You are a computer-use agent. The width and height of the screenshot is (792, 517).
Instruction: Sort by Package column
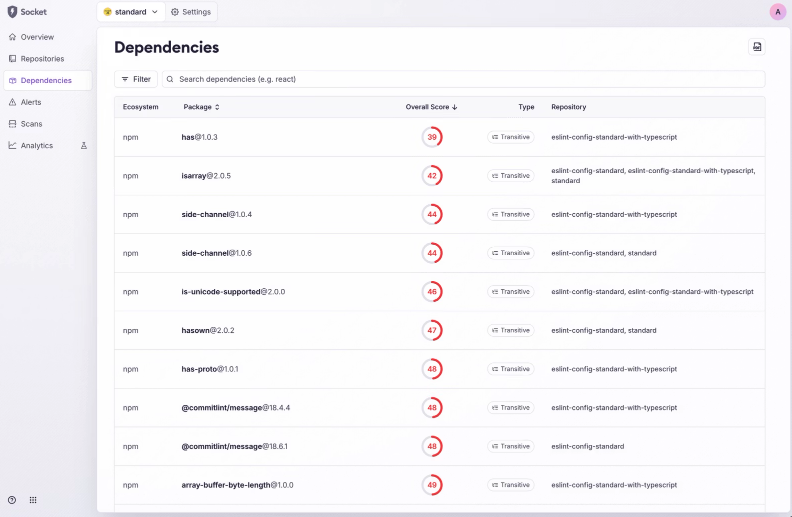[x=201, y=107]
